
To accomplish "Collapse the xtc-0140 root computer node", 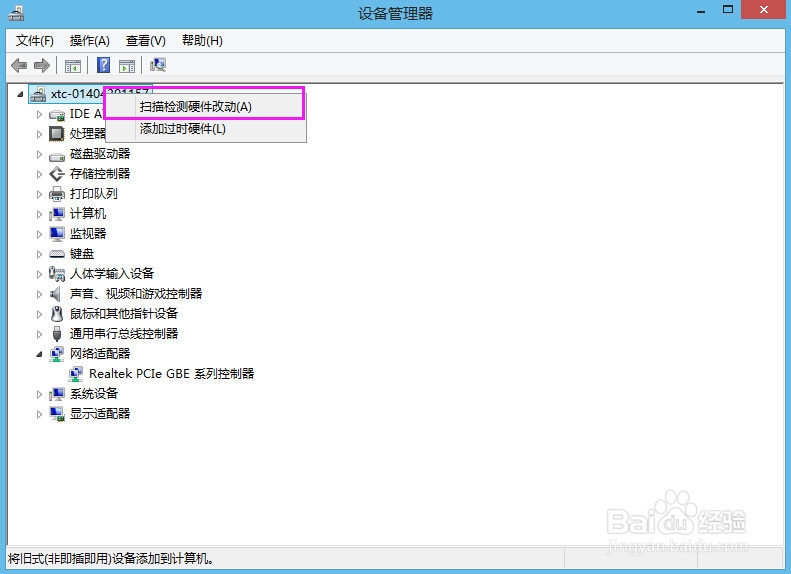I will [x=20, y=94].
